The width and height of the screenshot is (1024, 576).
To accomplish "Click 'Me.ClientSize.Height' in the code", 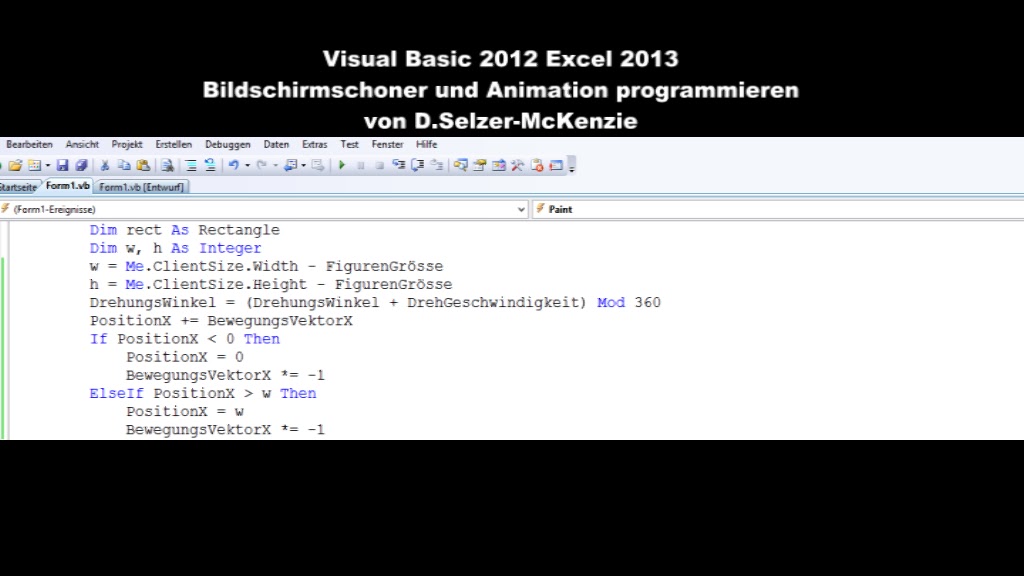I will 216,285.
